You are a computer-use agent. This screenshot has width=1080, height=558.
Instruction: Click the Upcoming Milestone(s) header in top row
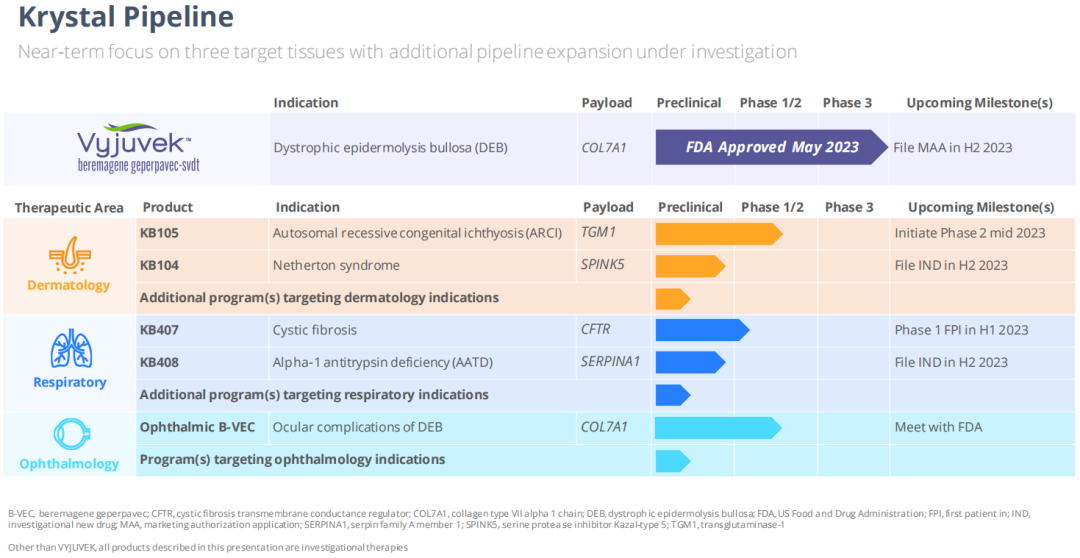point(978,102)
